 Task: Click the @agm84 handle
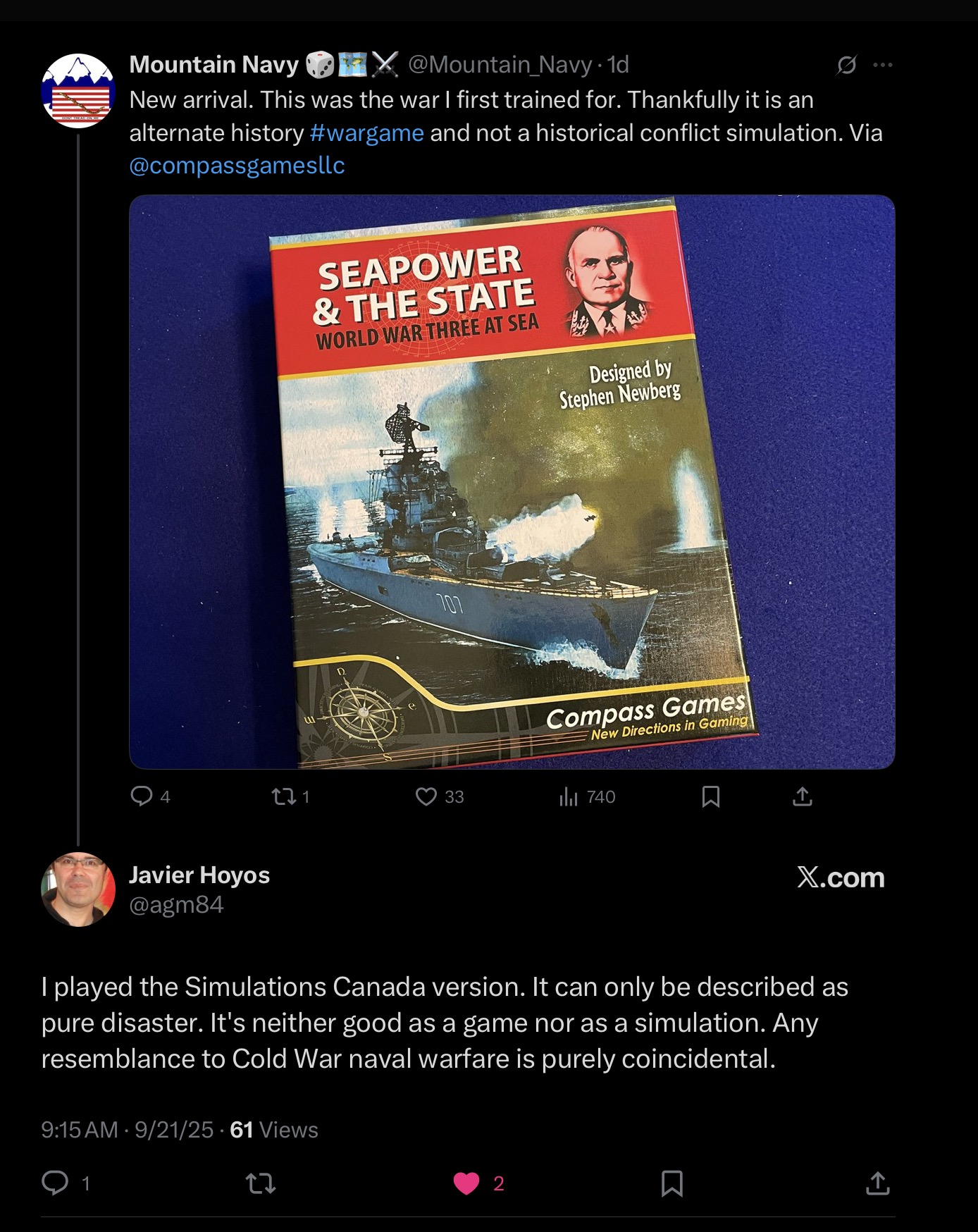click(176, 904)
